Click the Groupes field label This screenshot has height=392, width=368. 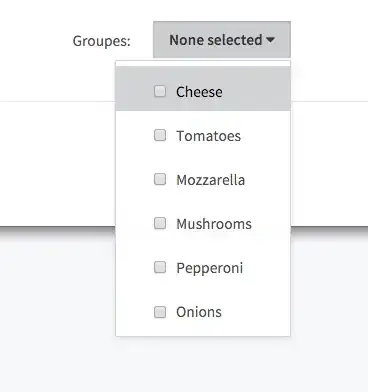(x=102, y=41)
